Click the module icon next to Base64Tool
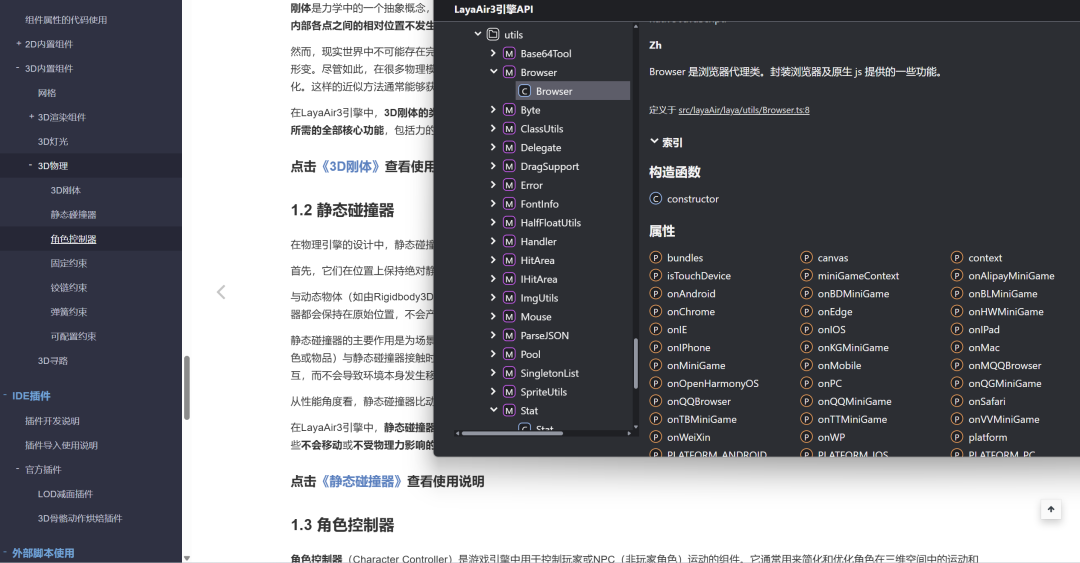Image resolution: width=1080 pixels, height=563 pixels. tap(509, 53)
